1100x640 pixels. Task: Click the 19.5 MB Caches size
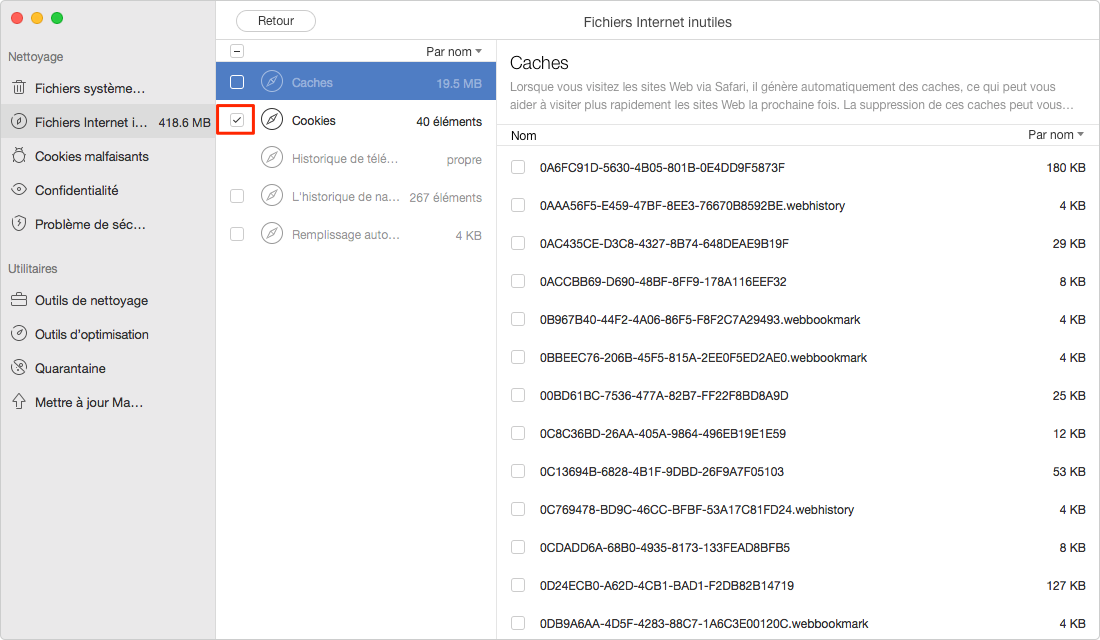[x=459, y=83]
